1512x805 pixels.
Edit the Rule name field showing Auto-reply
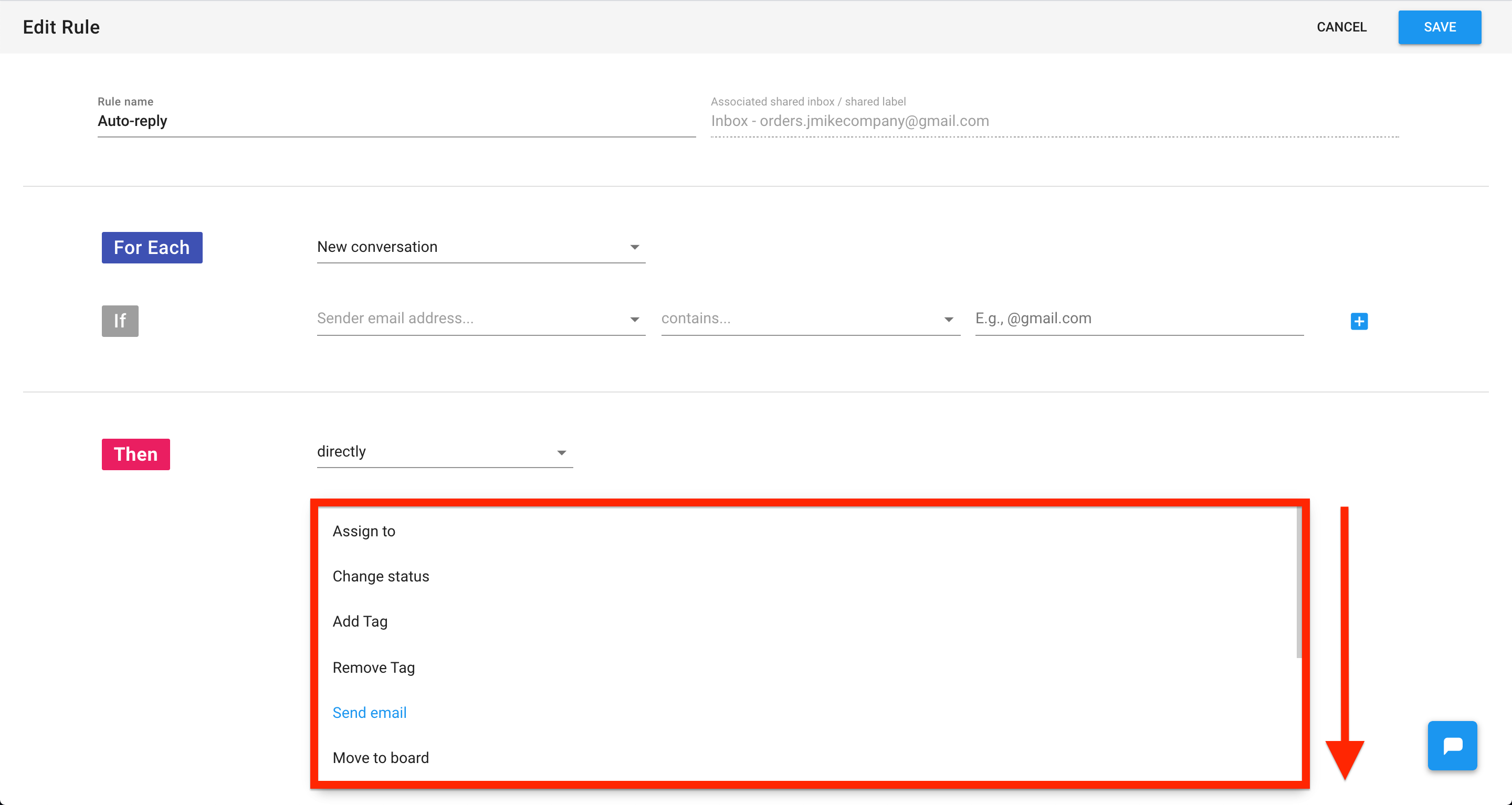(396, 121)
